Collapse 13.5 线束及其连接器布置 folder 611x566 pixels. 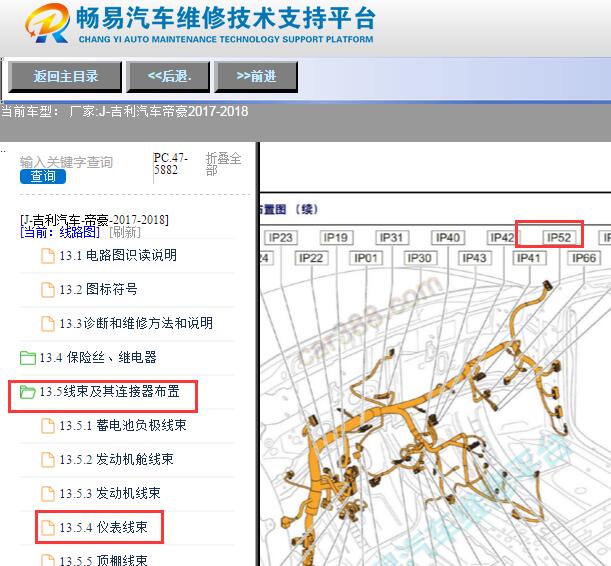tap(109, 391)
